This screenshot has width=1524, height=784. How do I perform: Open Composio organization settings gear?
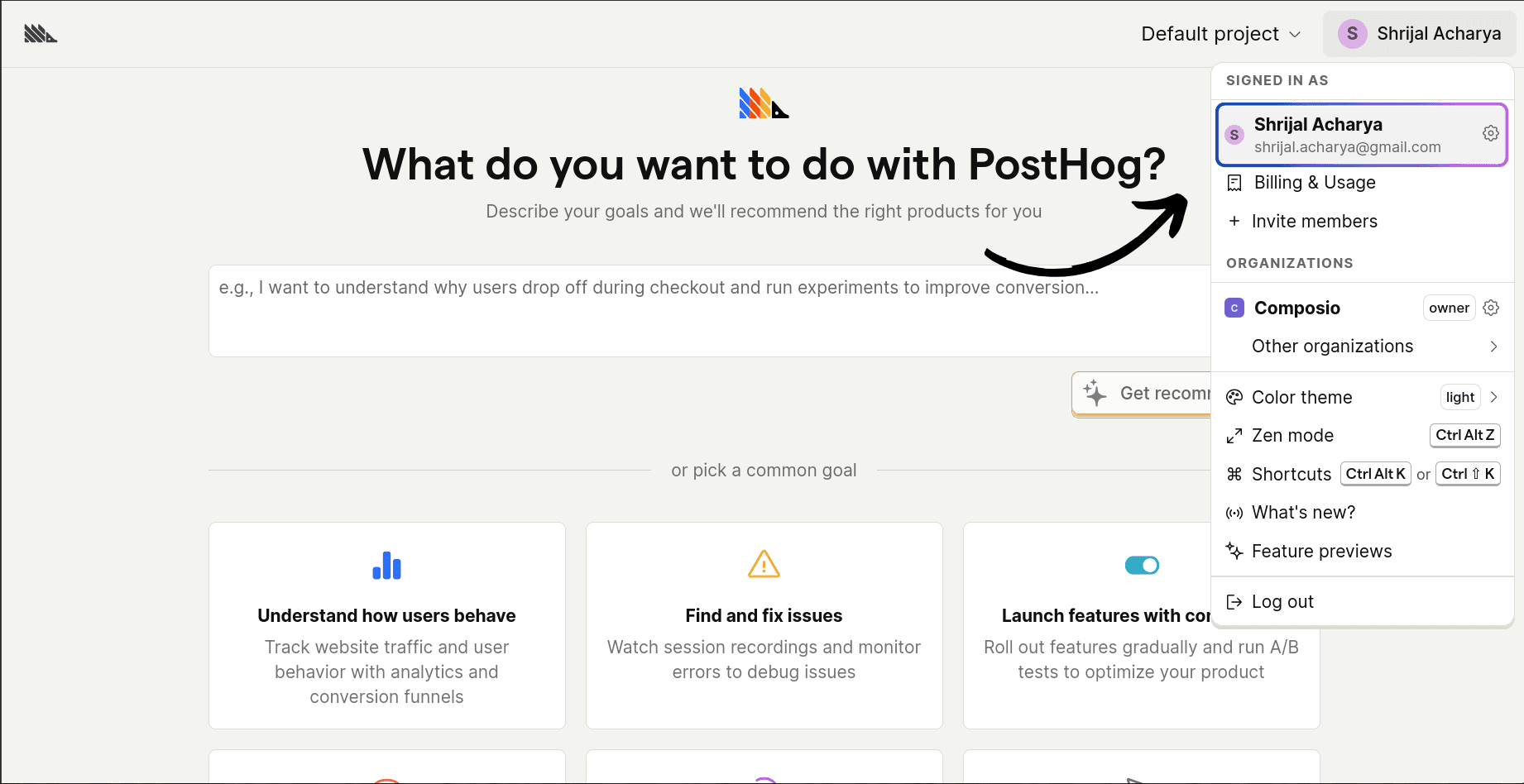1491,308
